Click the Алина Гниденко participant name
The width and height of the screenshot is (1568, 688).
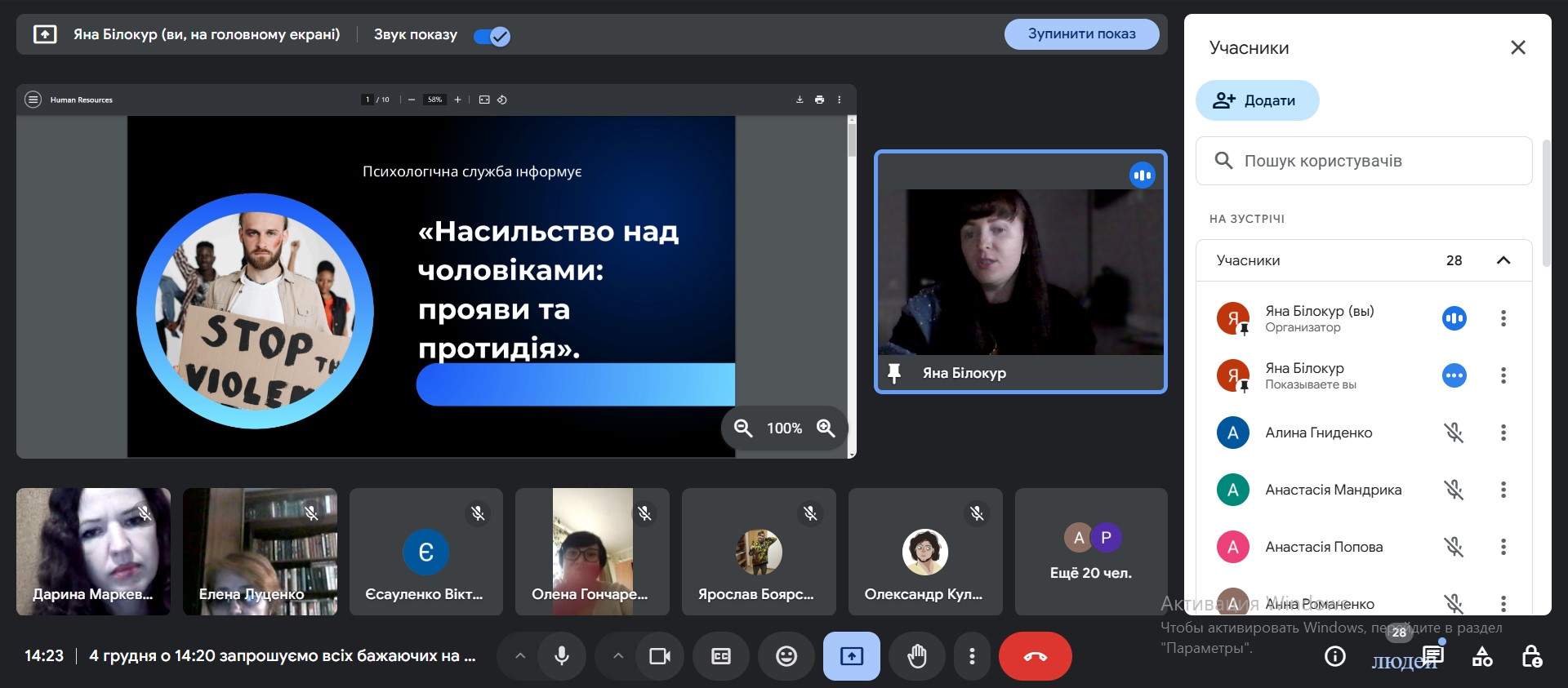click(1318, 433)
